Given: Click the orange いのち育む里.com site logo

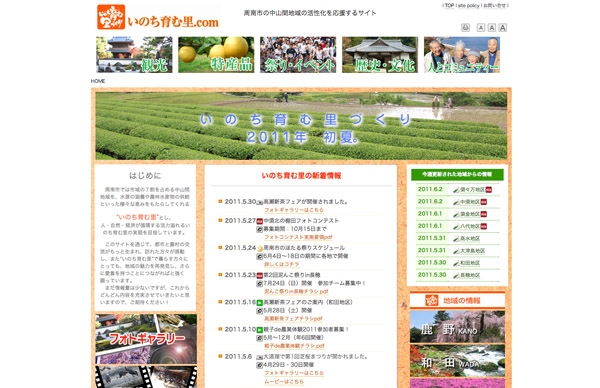Looking at the screenshot, I should click(x=158, y=18).
